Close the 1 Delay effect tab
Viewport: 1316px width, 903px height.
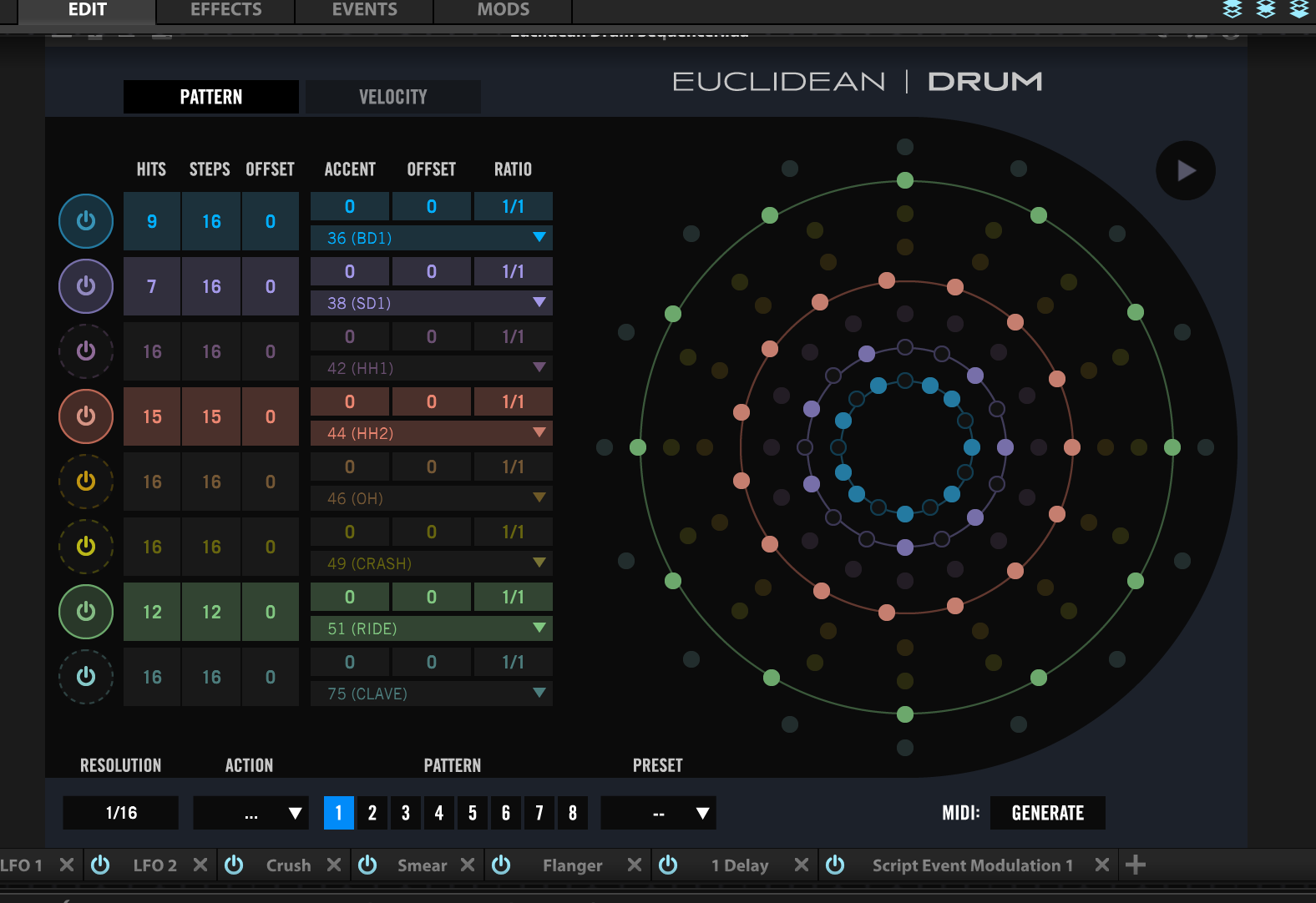tap(802, 865)
